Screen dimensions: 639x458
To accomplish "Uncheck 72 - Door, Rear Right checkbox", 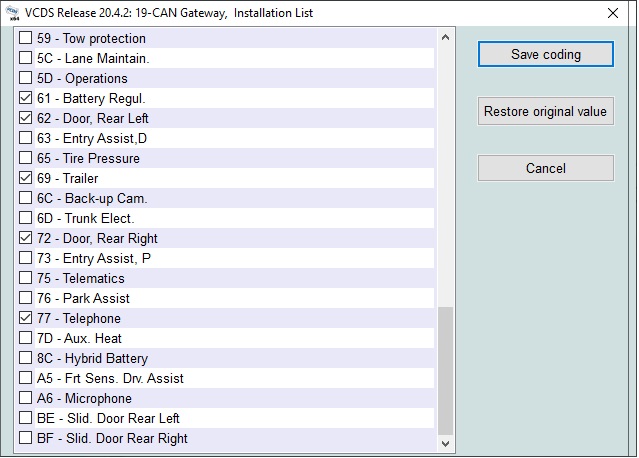I will [25, 238].
